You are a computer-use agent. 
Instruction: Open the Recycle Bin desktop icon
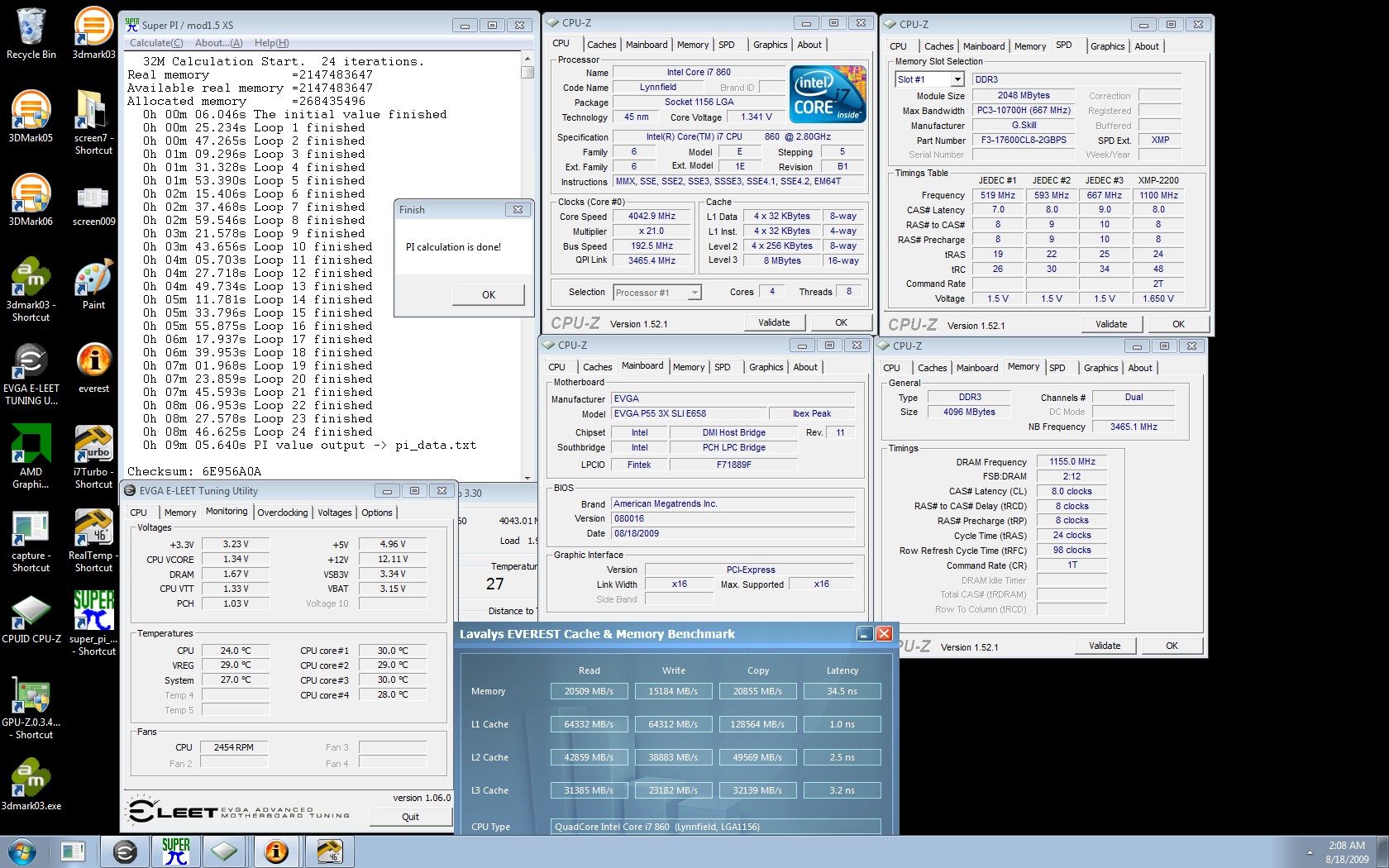31,33
